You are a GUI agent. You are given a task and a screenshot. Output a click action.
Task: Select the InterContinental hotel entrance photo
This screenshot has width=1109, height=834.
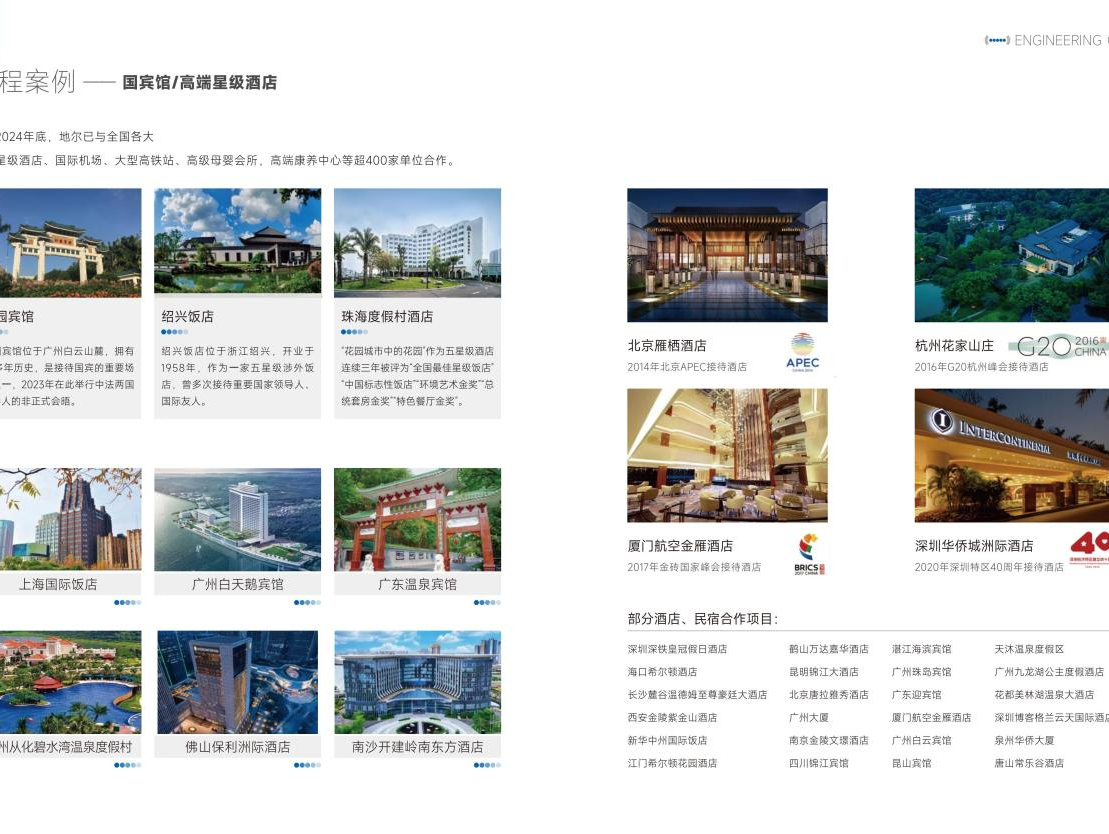(1010, 455)
